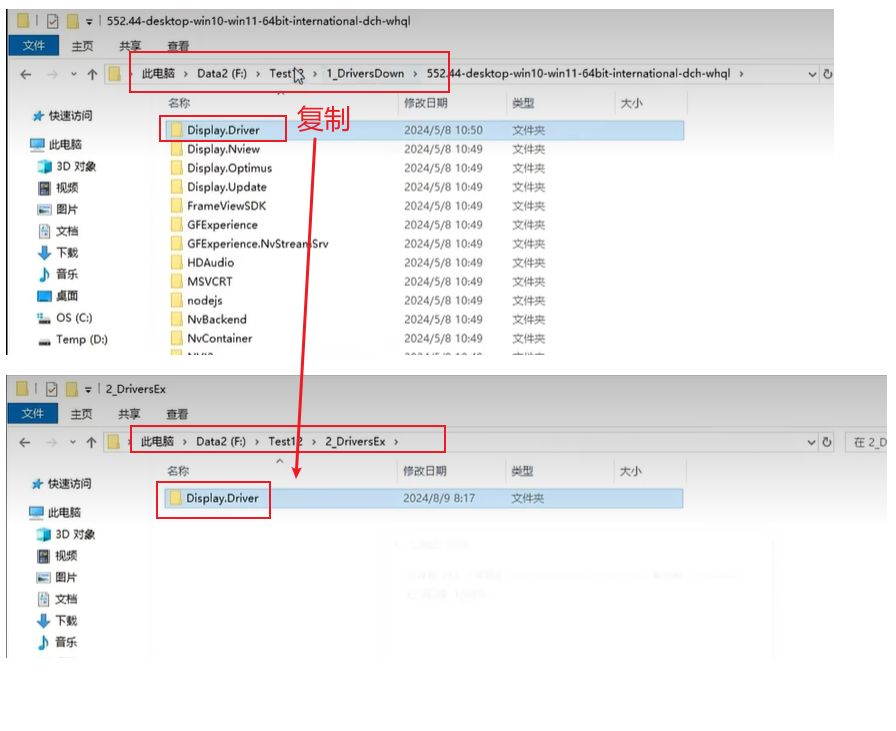
Task: Click the back arrow in the top window
Action: (25, 74)
